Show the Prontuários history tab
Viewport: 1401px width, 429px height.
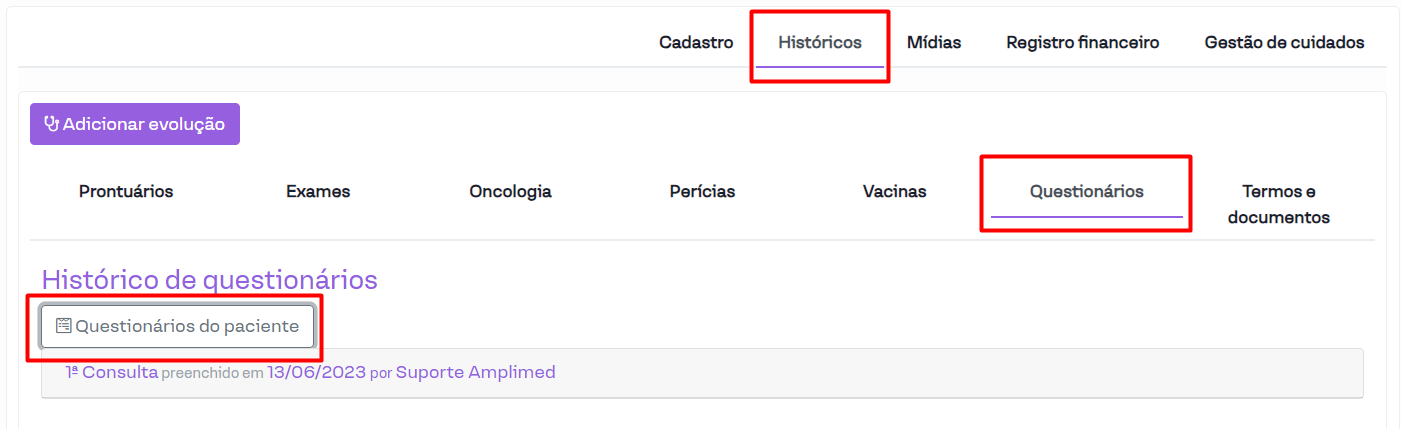click(x=126, y=192)
